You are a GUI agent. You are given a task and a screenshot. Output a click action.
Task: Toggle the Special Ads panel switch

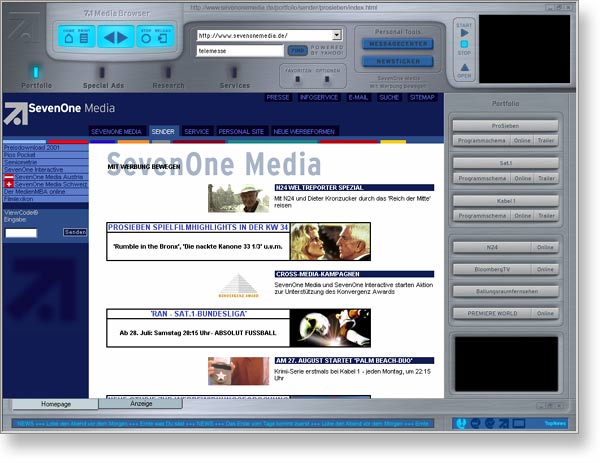(103, 72)
